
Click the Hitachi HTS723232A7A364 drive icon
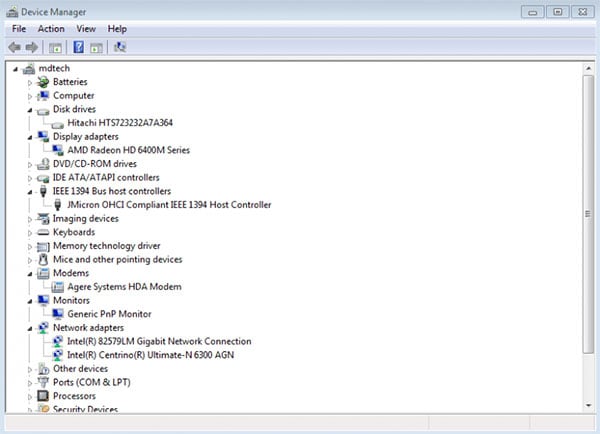click(57, 124)
